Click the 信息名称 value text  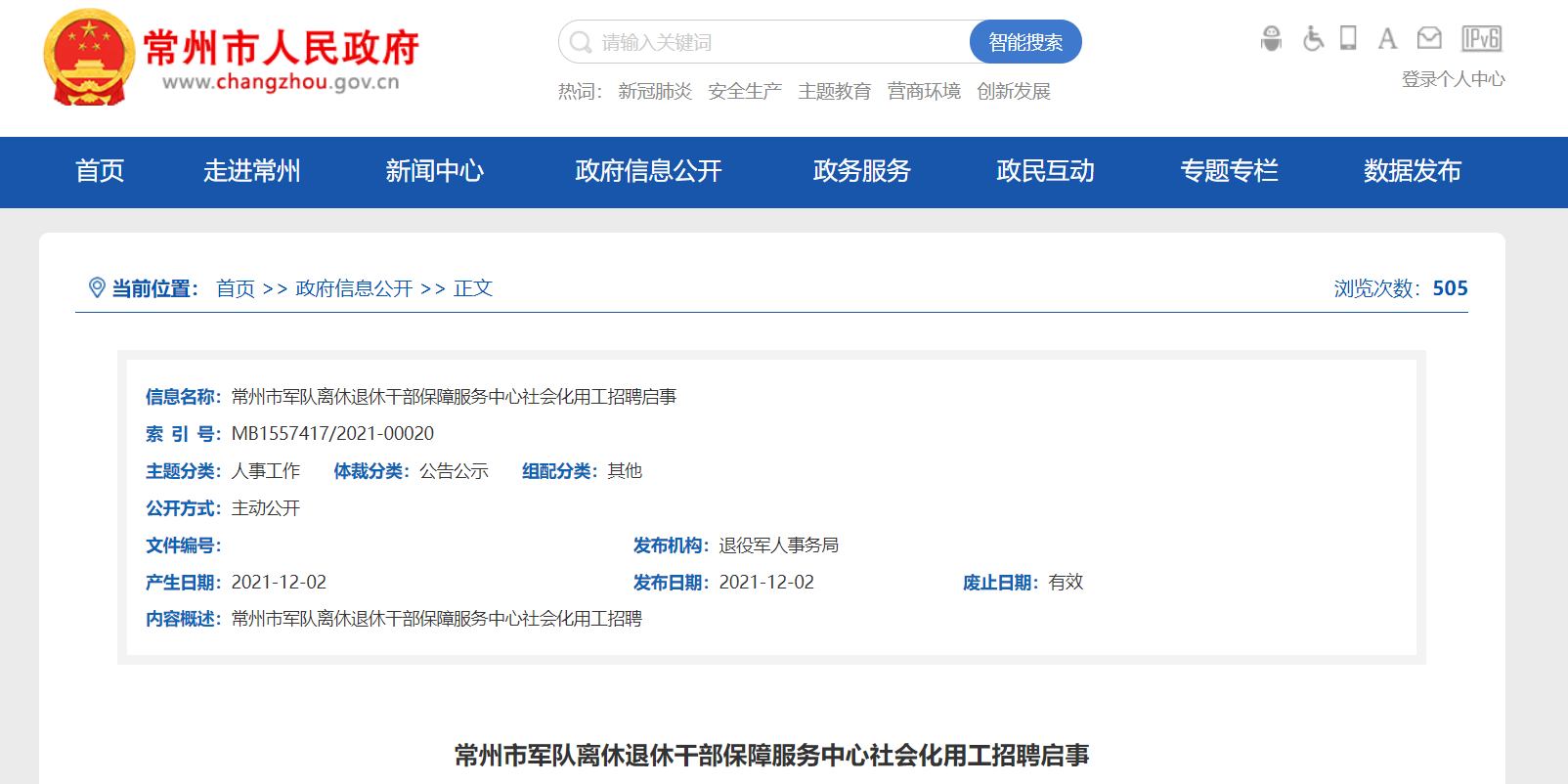tap(454, 397)
